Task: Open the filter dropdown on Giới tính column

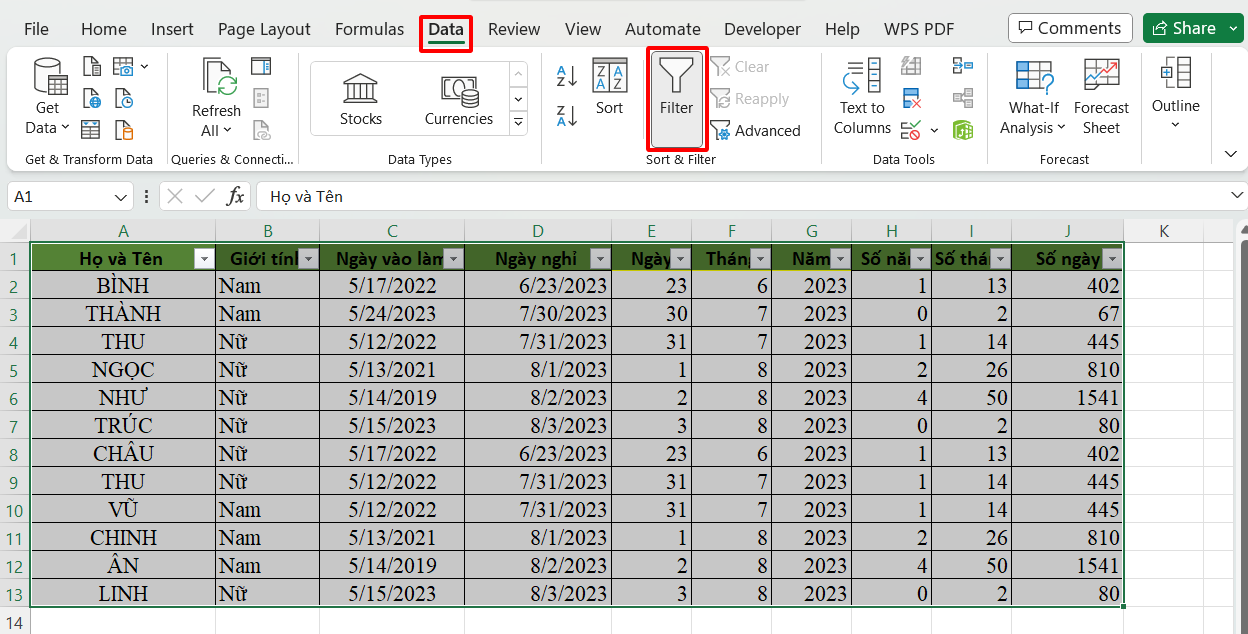Action: pyautogui.click(x=308, y=257)
